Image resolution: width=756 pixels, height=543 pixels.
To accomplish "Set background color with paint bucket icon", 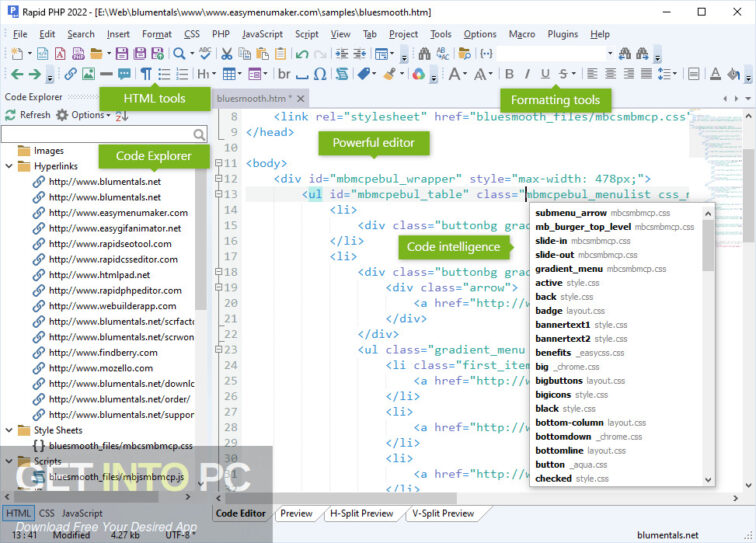I will (x=733, y=74).
